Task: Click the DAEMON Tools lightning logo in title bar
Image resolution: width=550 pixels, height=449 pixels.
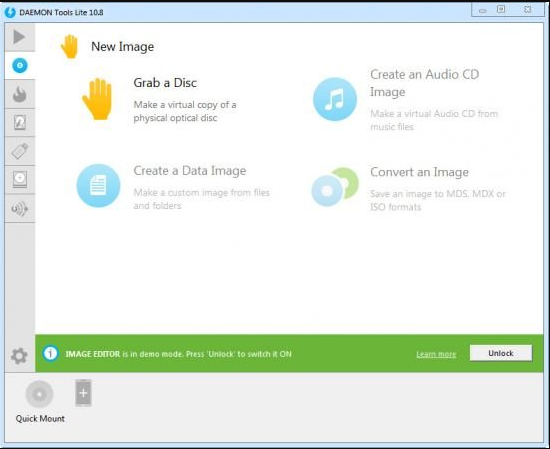Action: click(10, 12)
